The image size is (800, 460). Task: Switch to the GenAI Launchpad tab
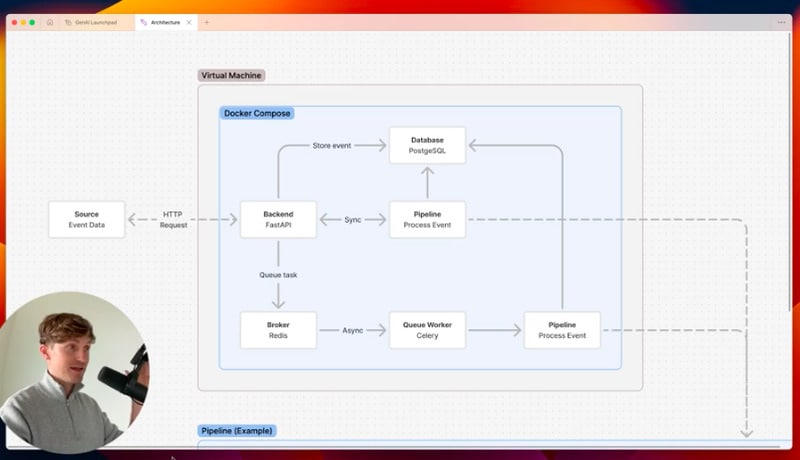coord(98,22)
